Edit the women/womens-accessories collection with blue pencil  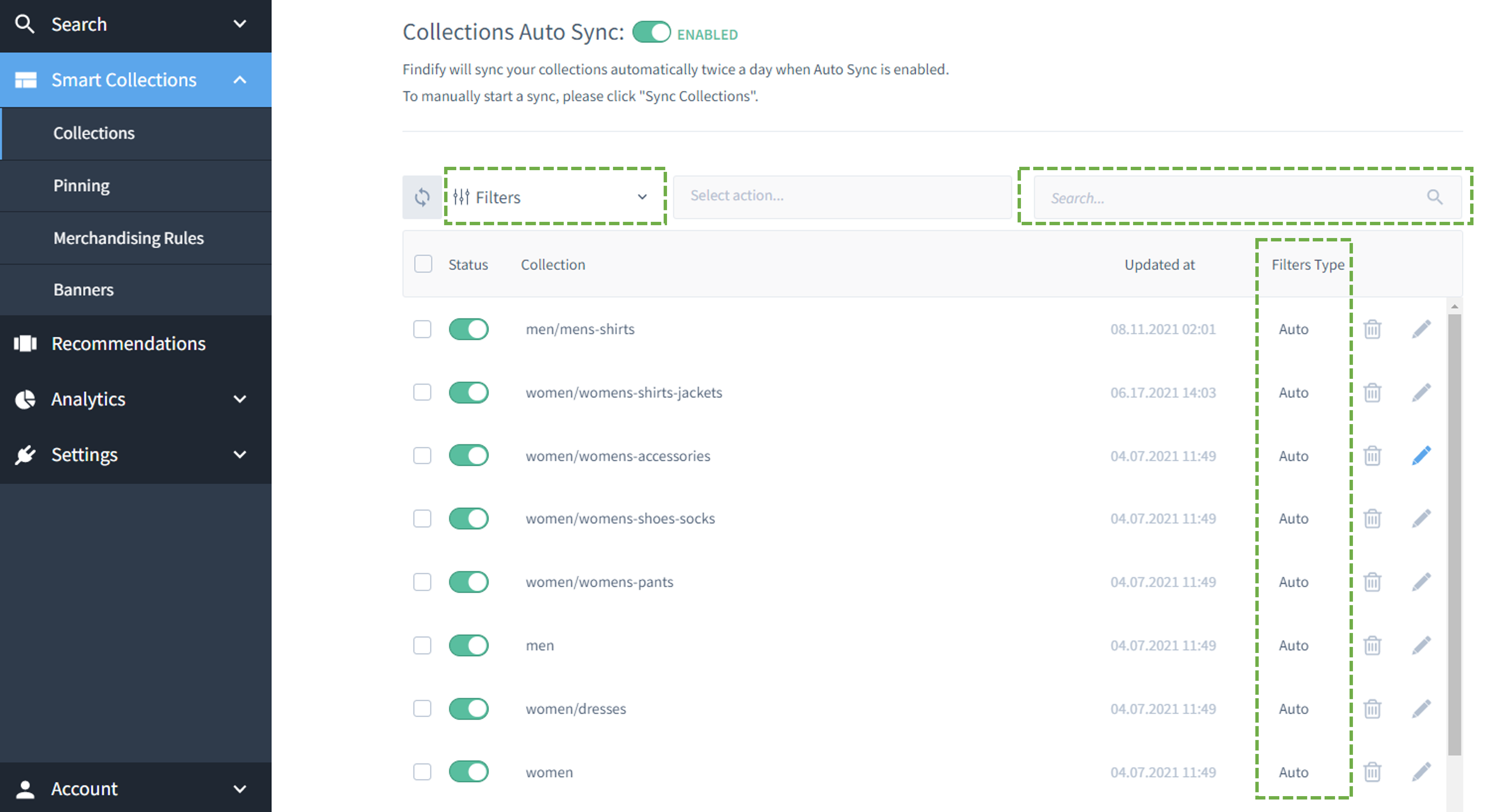pos(1421,455)
